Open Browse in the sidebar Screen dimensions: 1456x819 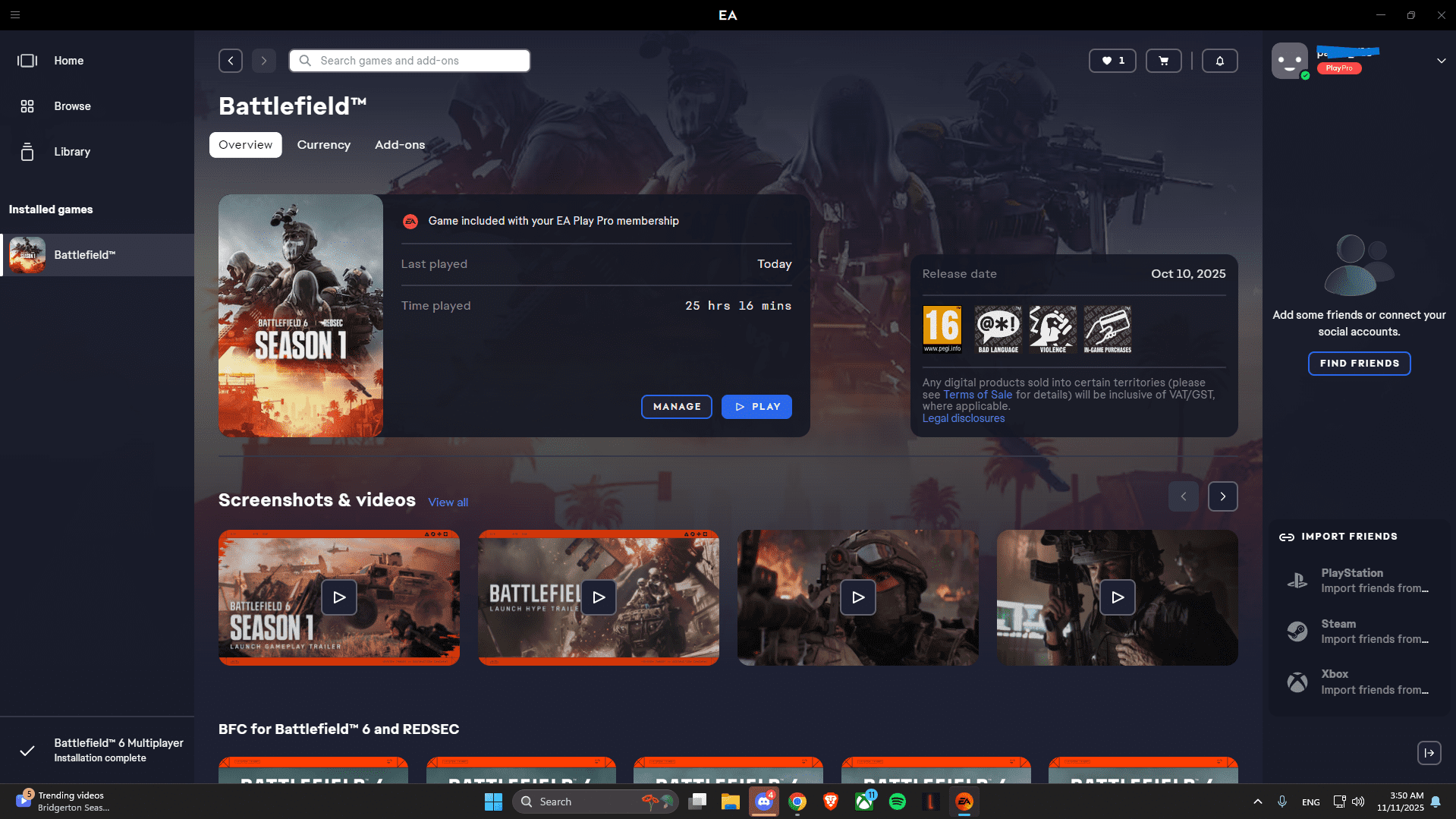(x=72, y=106)
